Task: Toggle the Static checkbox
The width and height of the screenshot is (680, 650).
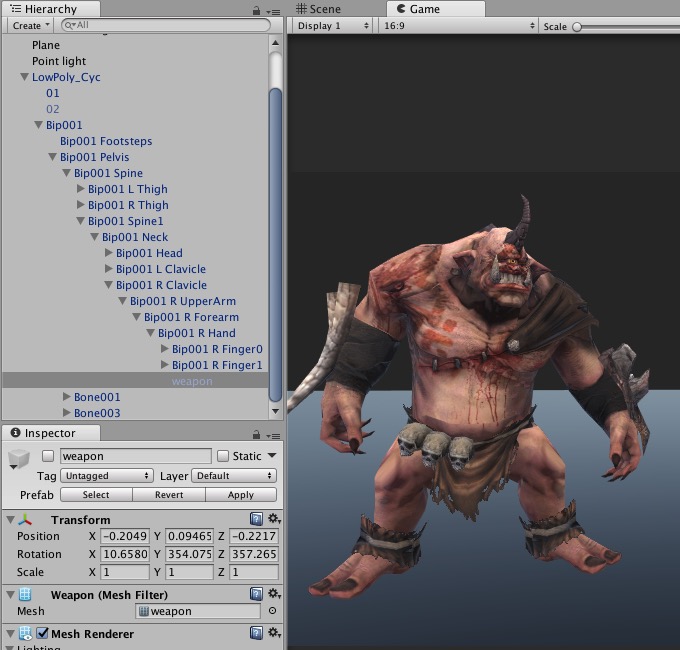Action: 223,456
